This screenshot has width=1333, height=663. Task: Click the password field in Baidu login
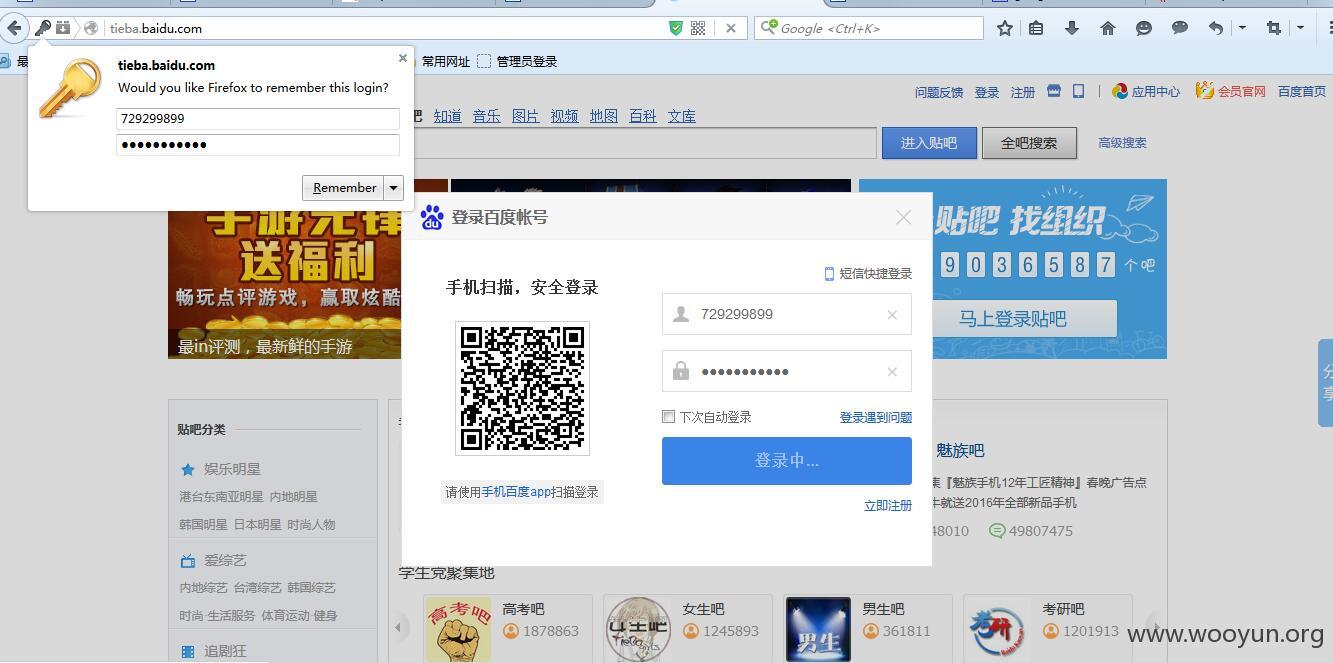coord(787,371)
